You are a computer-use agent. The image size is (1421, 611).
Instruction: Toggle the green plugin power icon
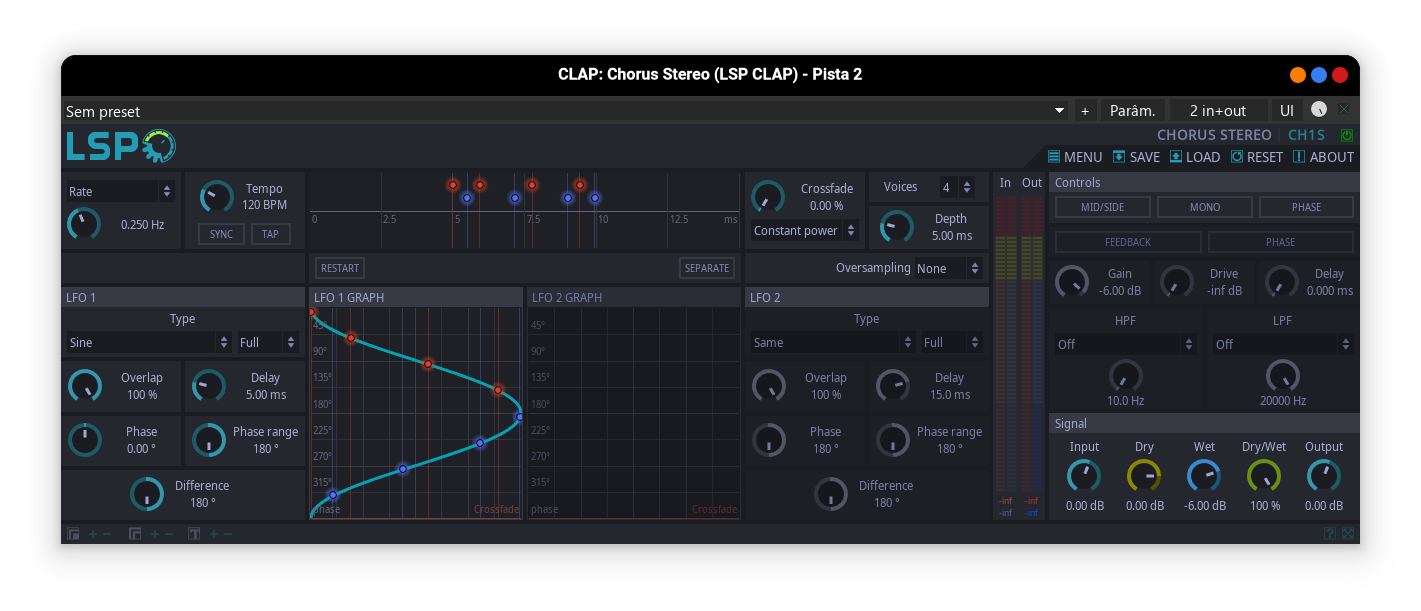tap(1345, 134)
